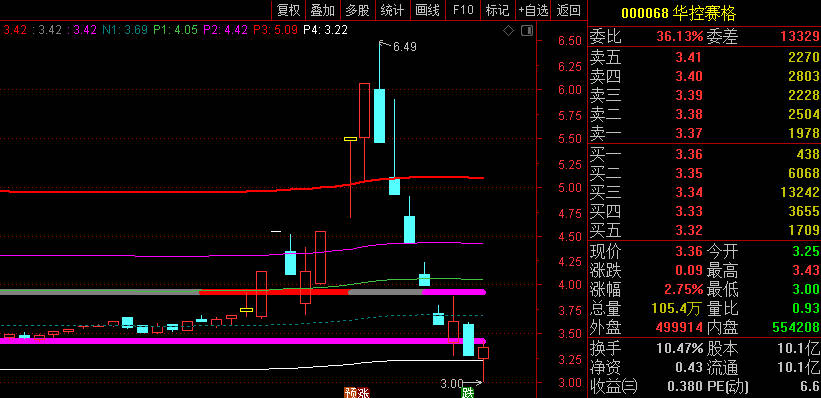The image size is (821, 398).
Task: Select the P3: 5.09 indicator label
Action: click(x=275, y=30)
